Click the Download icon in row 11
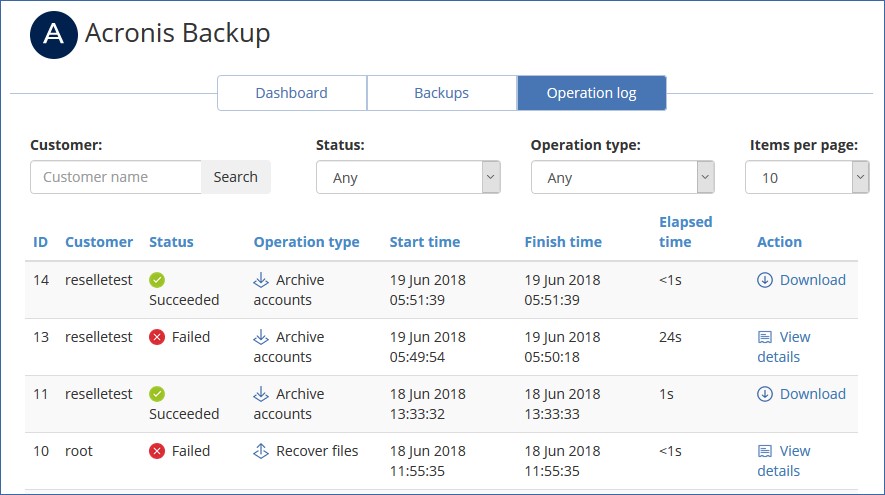The height and width of the screenshot is (495, 885). click(x=765, y=394)
